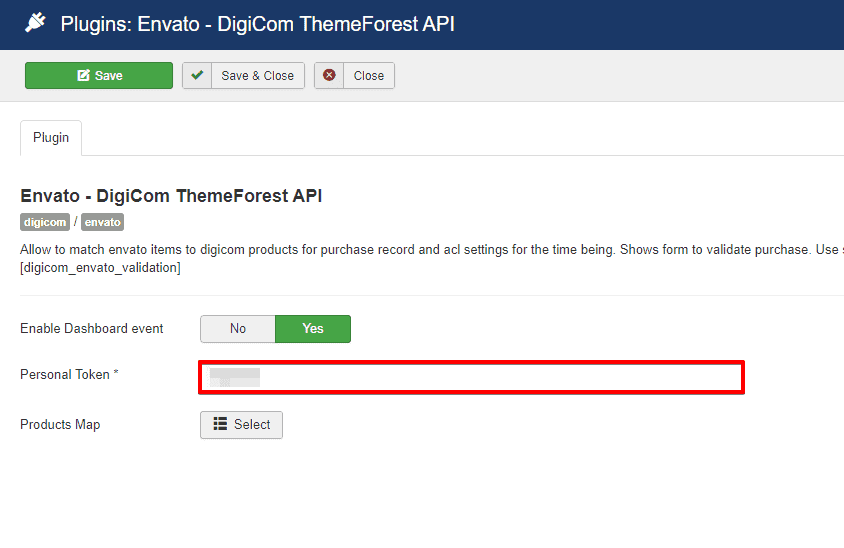Open the Plugin tab
The width and height of the screenshot is (844, 548).
51,138
